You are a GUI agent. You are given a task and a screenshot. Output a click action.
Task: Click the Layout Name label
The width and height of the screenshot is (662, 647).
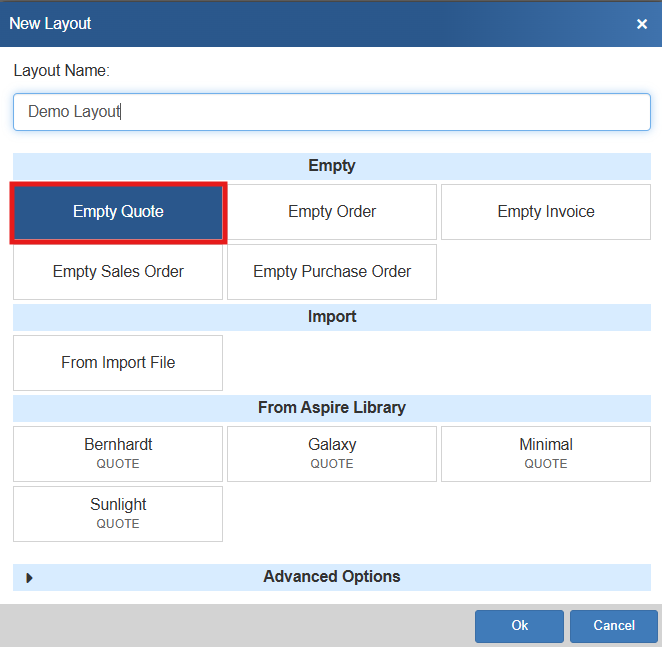point(61,71)
